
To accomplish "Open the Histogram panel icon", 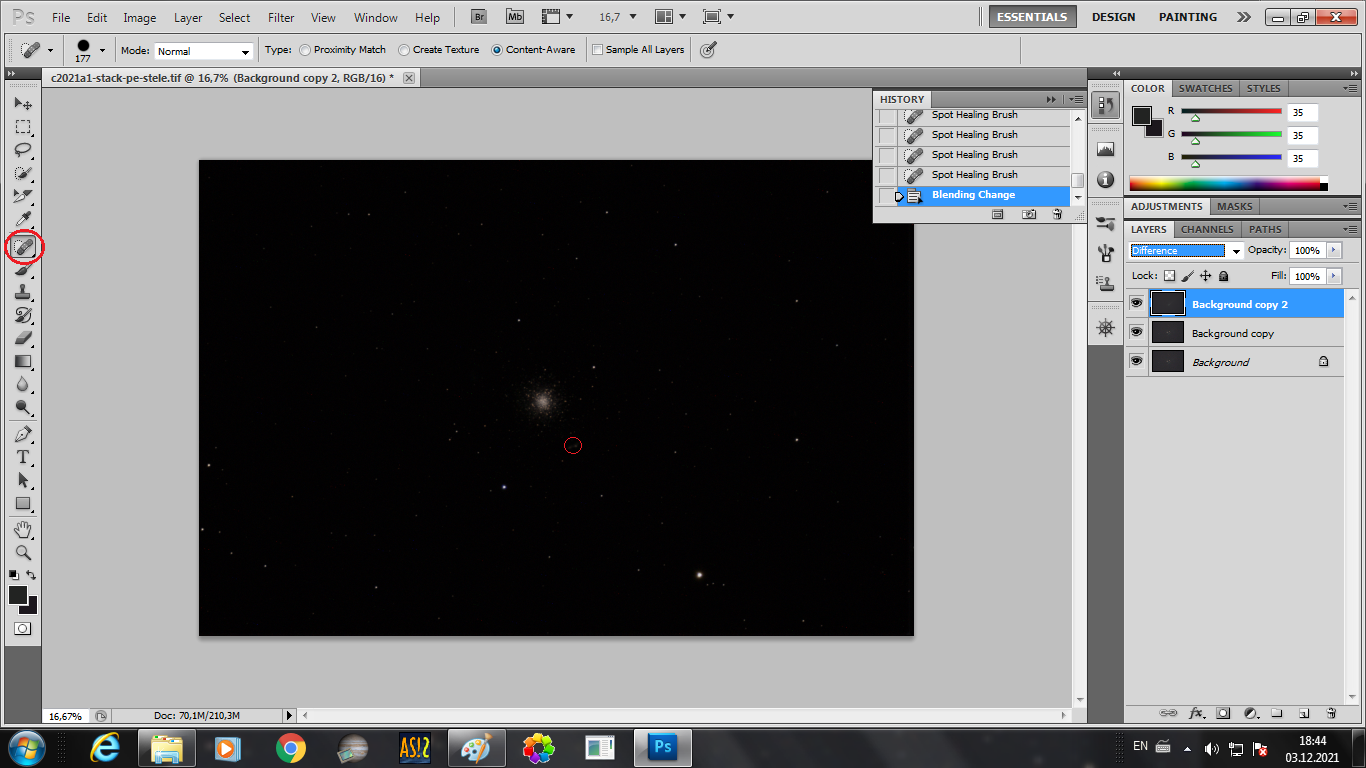I will pos(1105,149).
